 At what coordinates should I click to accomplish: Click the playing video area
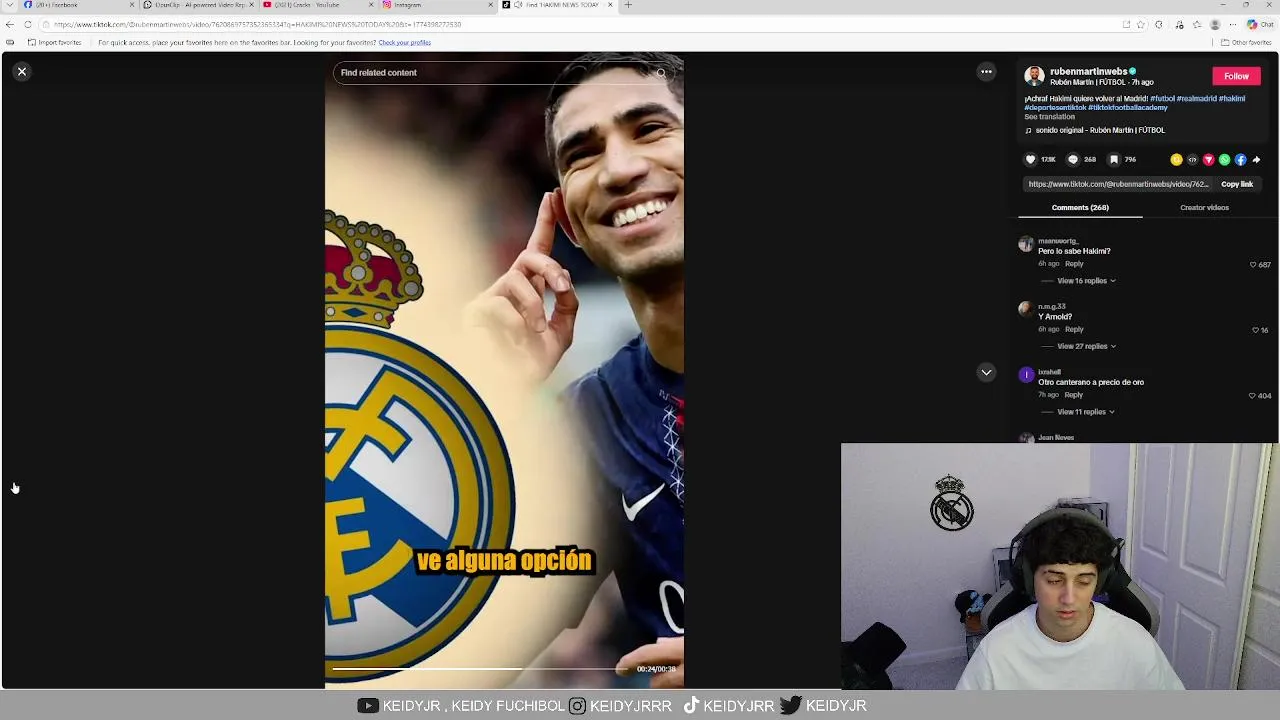[x=504, y=372]
